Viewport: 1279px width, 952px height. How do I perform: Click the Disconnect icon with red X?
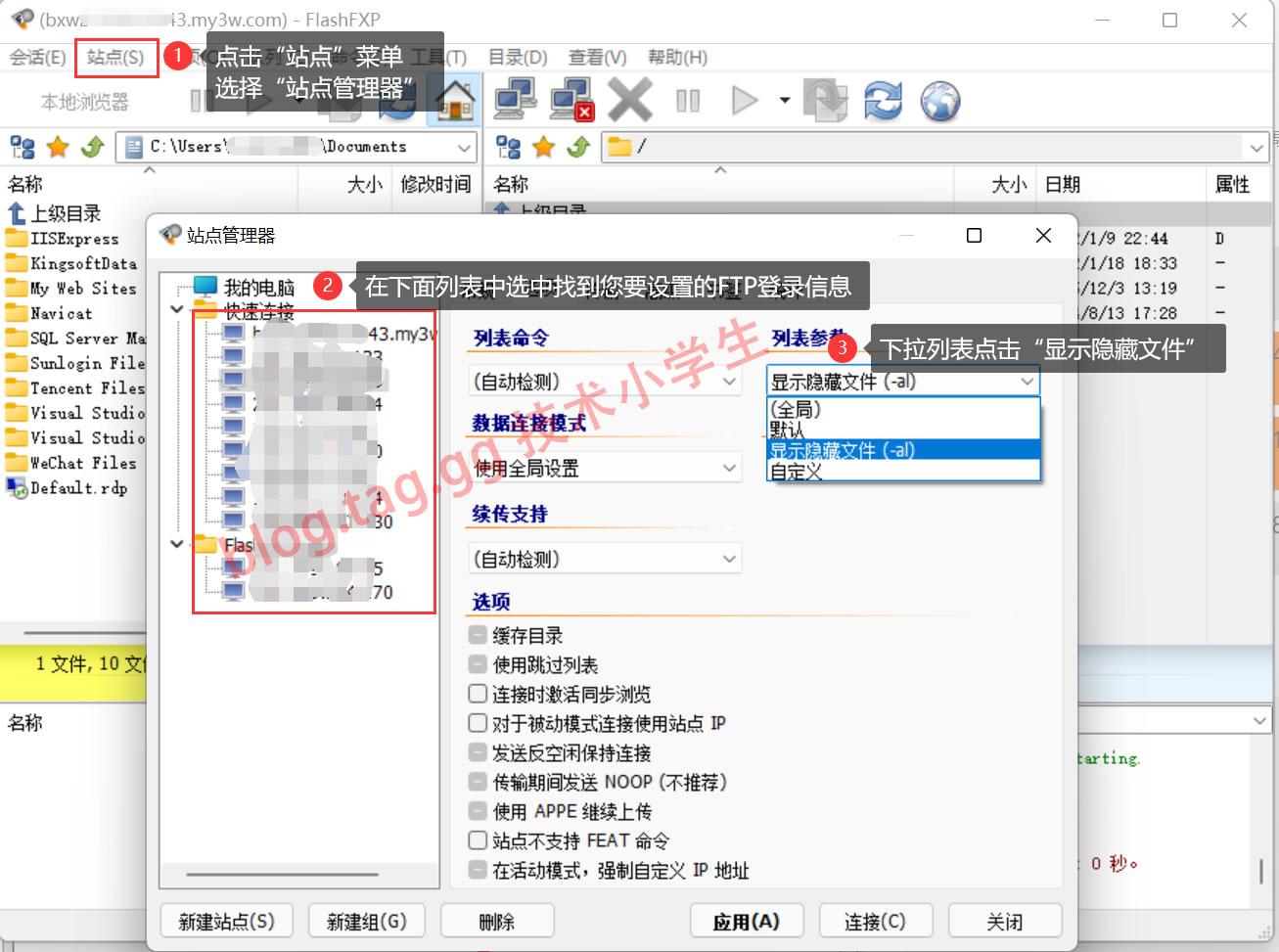pos(571,100)
